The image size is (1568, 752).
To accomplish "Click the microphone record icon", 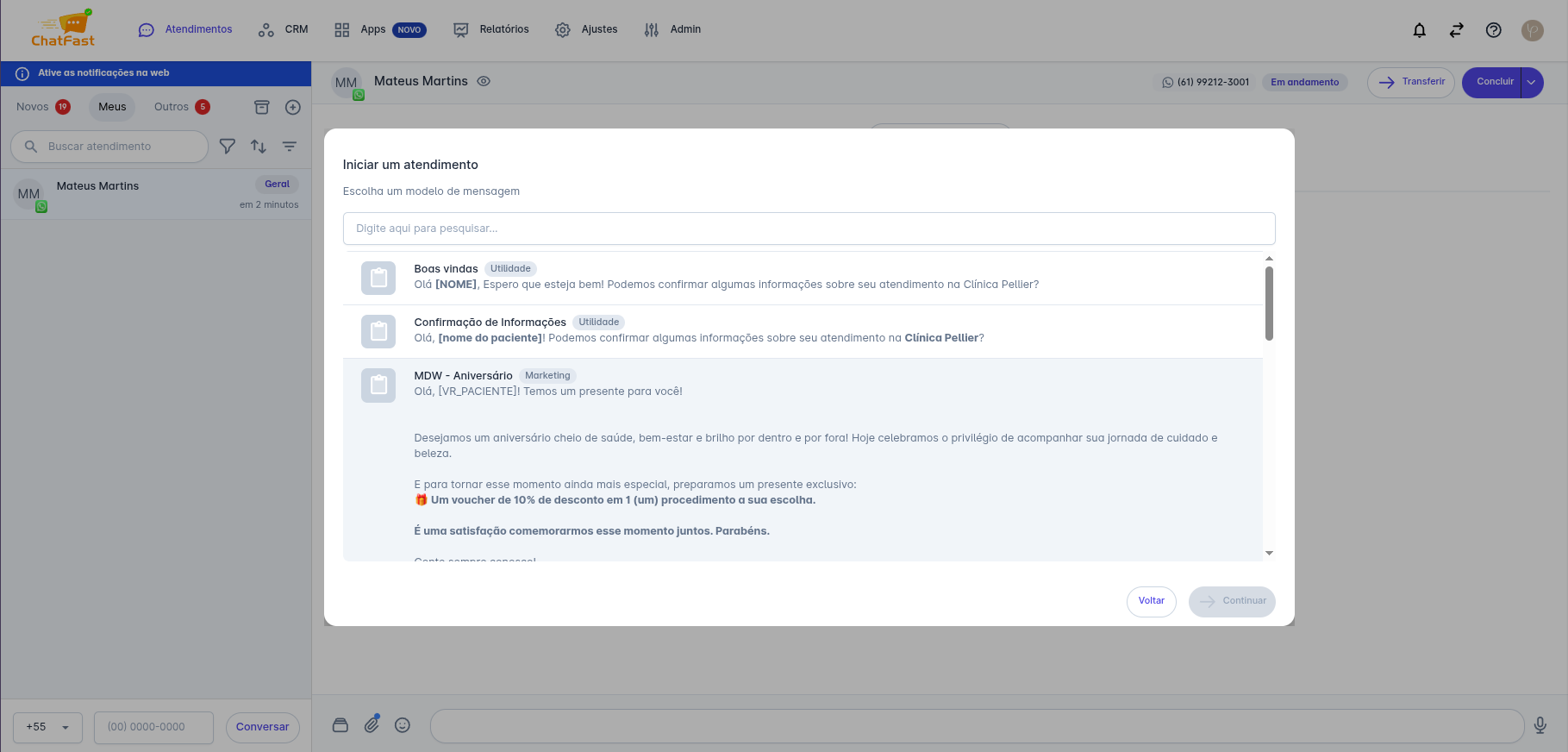I will [x=1540, y=726].
